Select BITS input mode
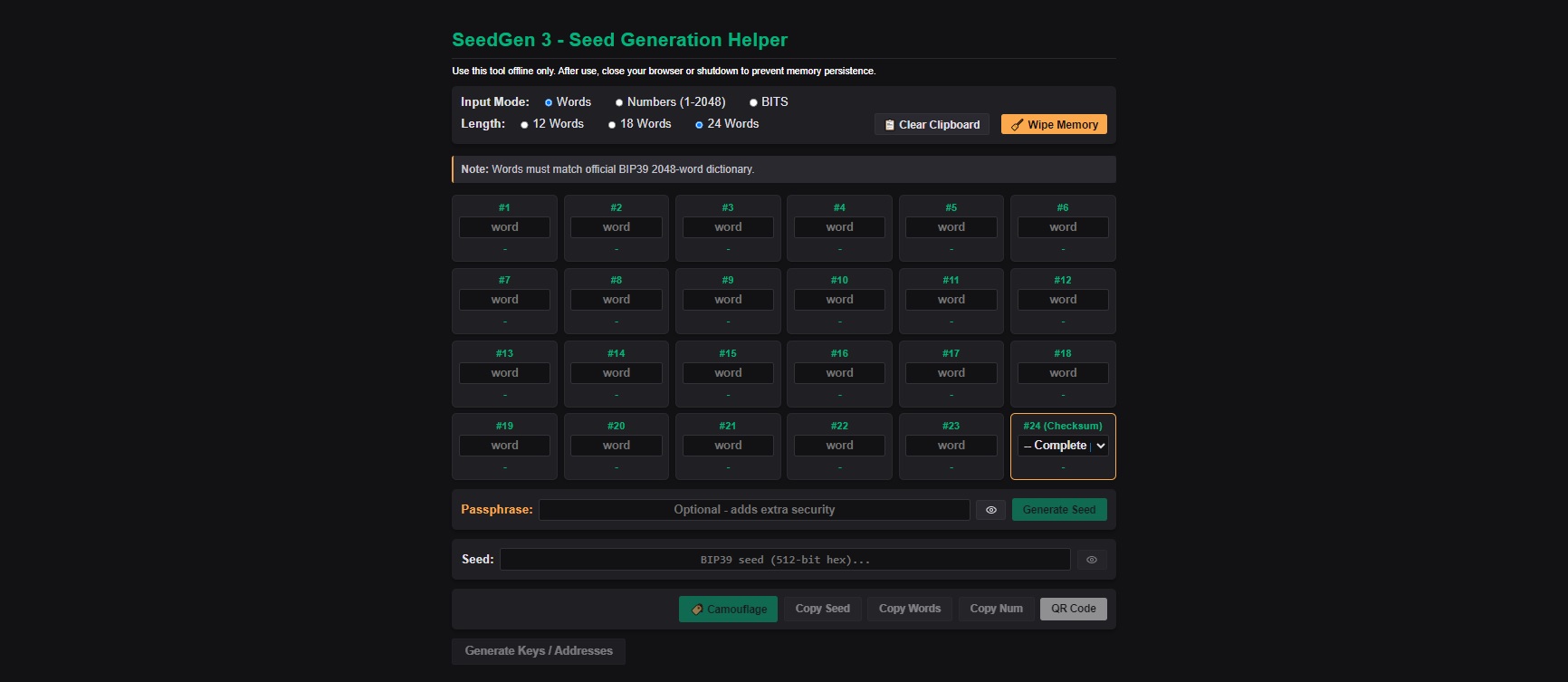Screen dimensions: 1568x682 click(x=753, y=102)
